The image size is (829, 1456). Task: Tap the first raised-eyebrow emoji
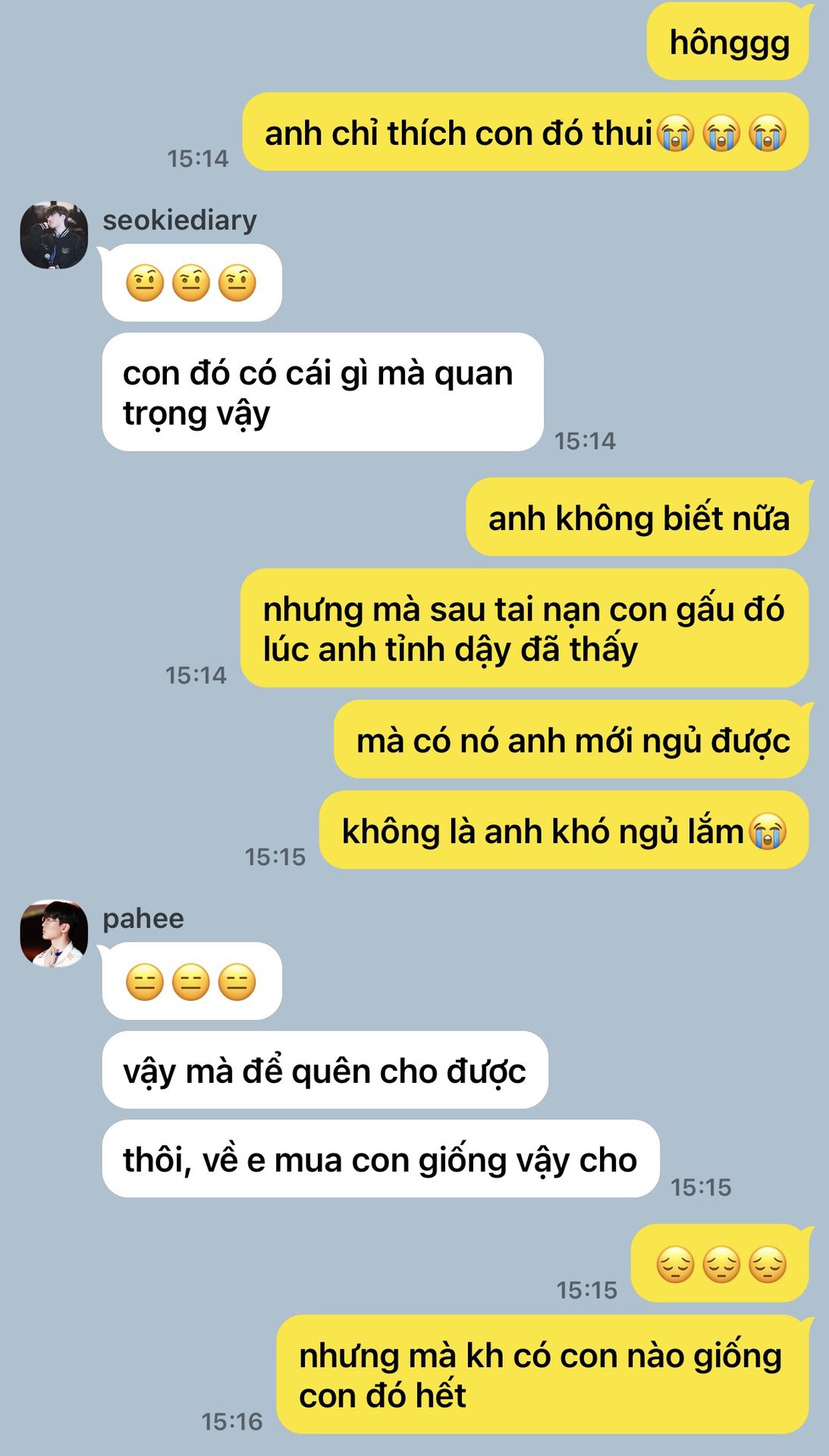point(145,283)
